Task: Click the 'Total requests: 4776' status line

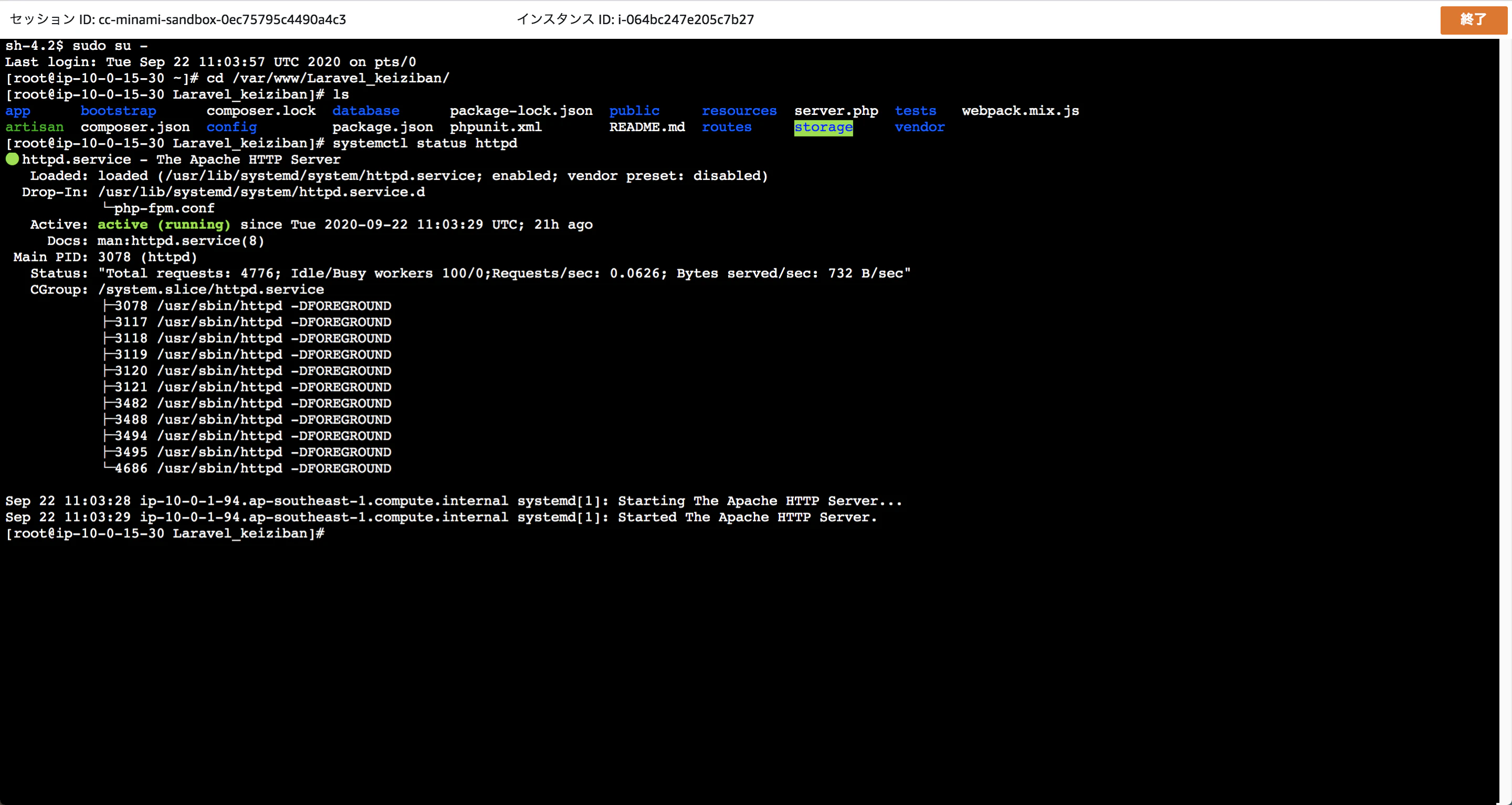Action: click(470, 273)
